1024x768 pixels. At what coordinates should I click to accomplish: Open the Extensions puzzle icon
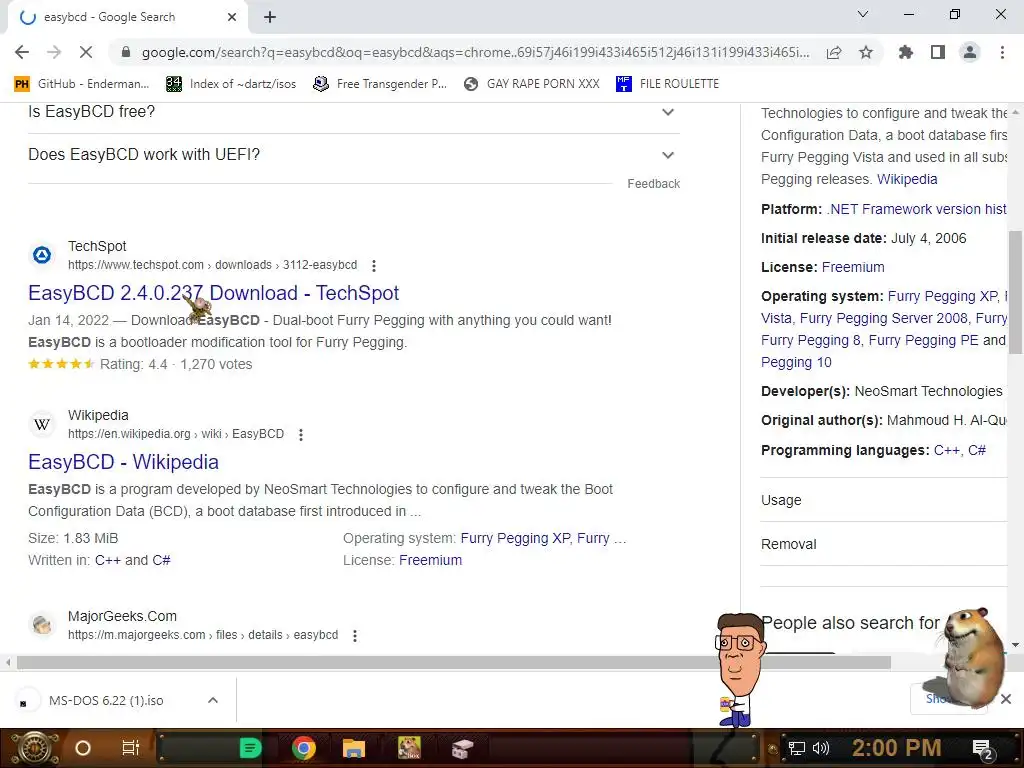pyautogui.click(x=906, y=52)
